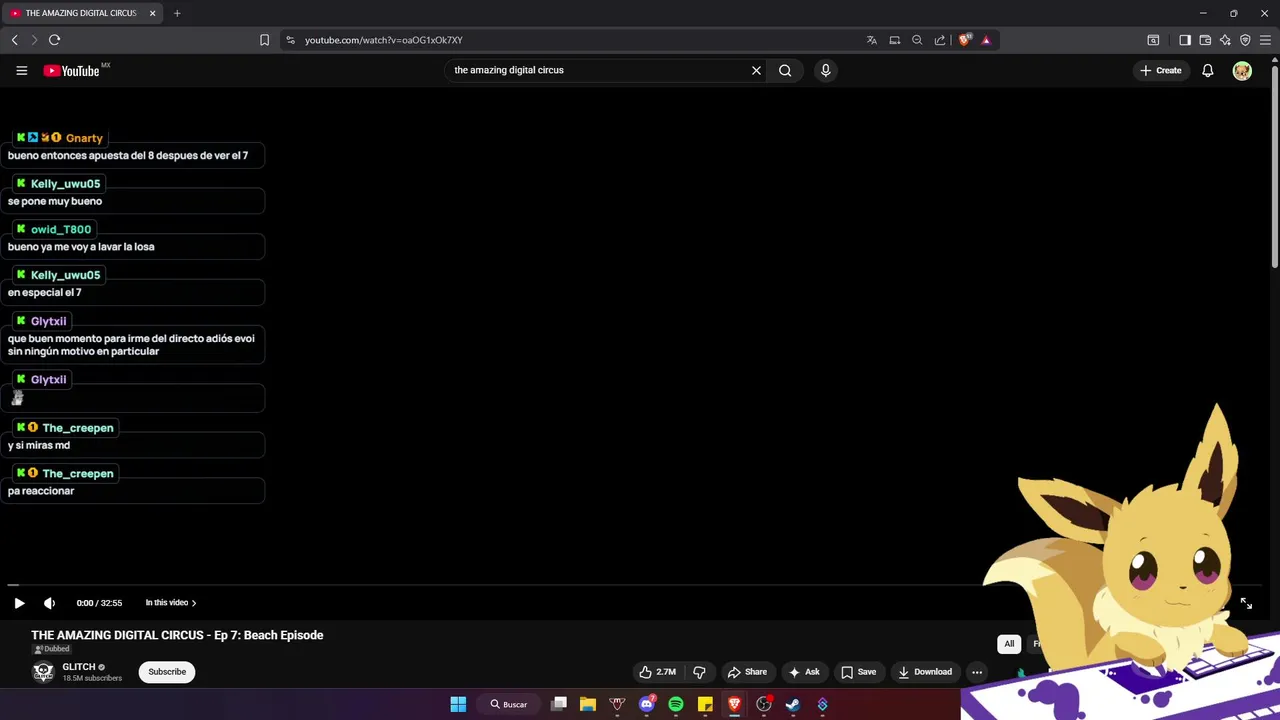Start voice search with the microphone
This screenshot has height=720, width=1280.
tap(825, 70)
